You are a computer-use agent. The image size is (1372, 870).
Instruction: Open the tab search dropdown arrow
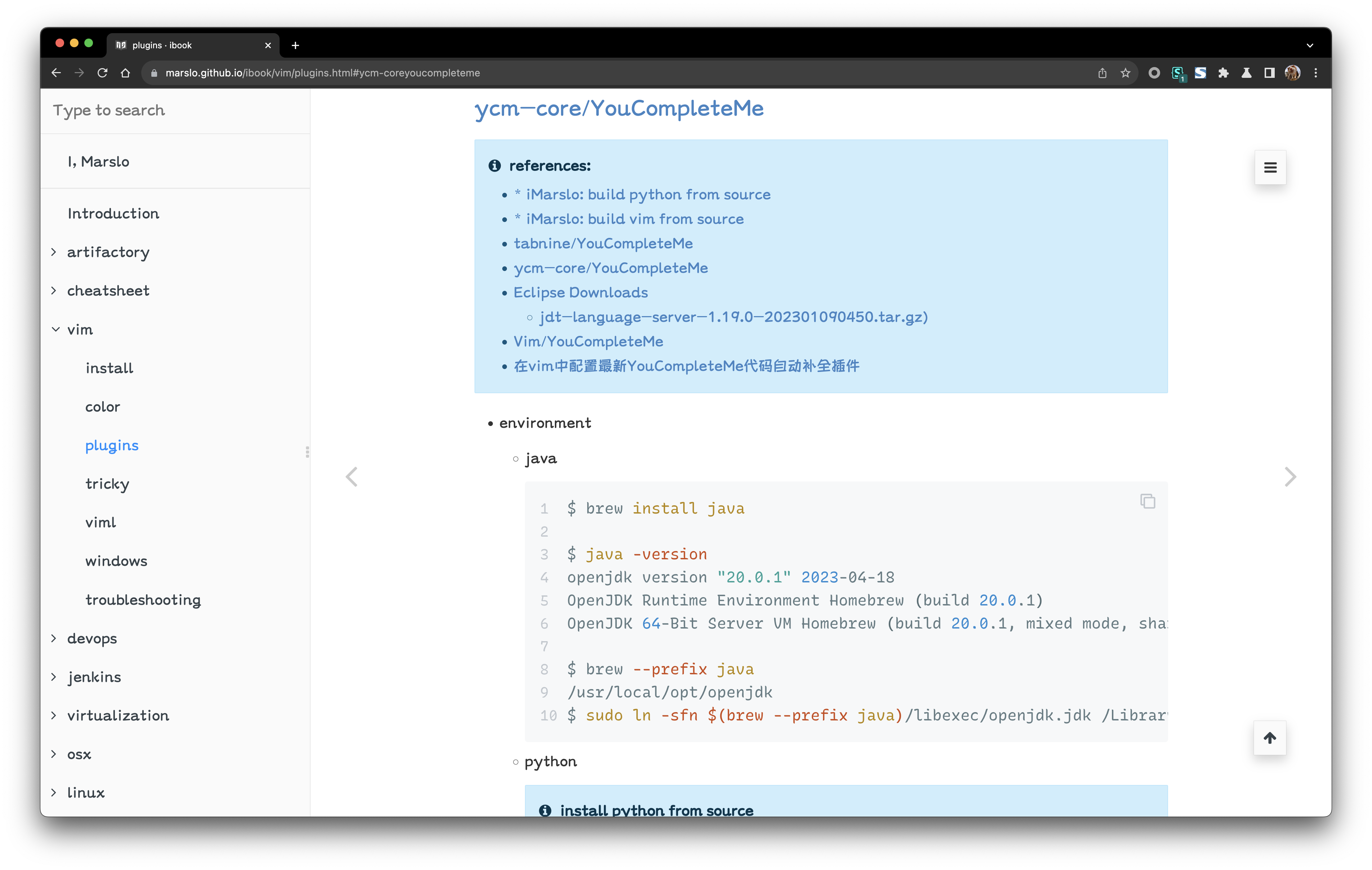[1310, 45]
